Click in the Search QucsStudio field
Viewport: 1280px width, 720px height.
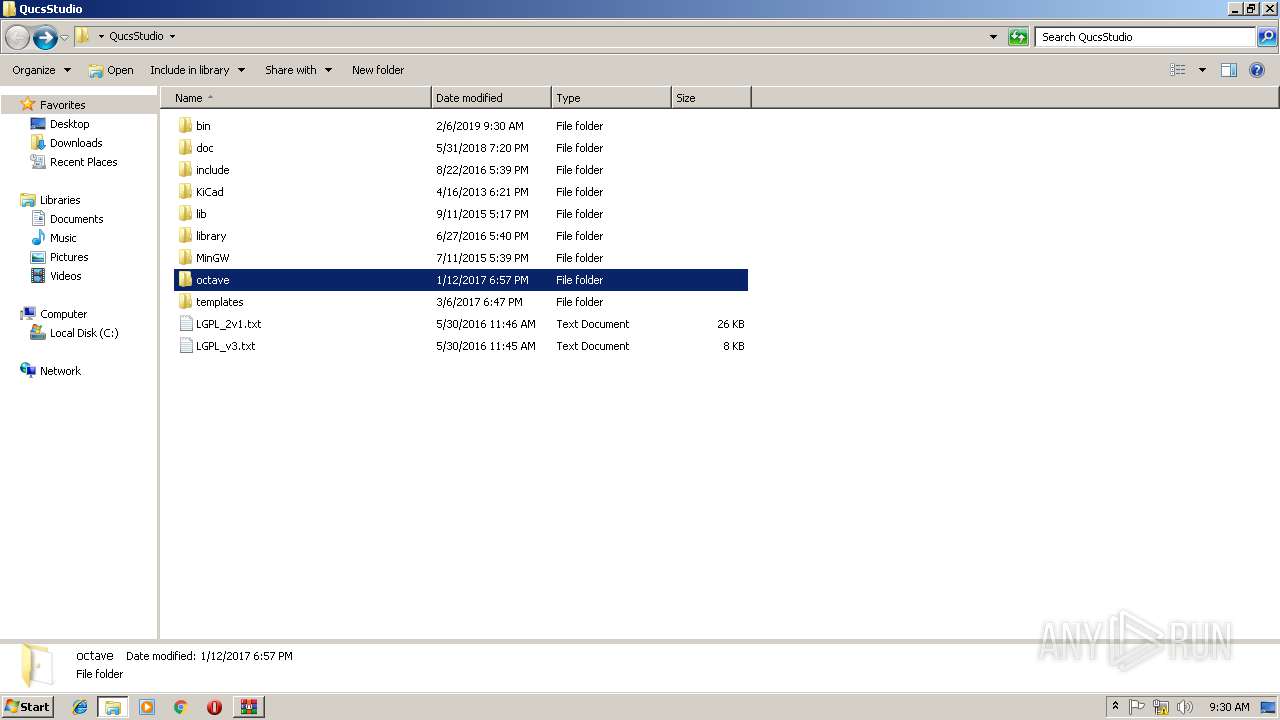[x=1145, y=37]
